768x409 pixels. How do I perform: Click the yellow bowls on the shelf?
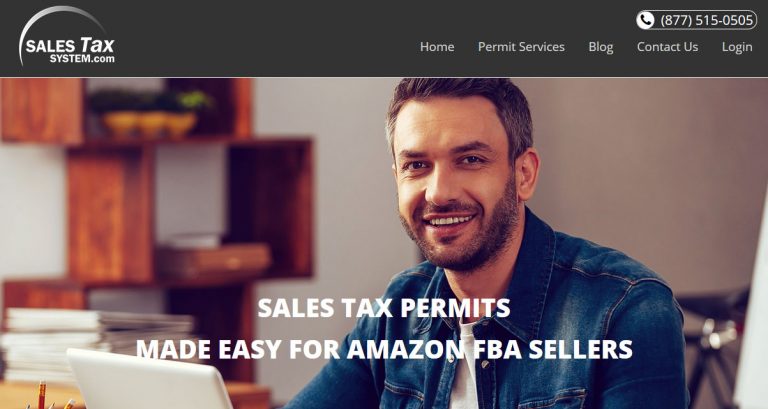(149, 123)
